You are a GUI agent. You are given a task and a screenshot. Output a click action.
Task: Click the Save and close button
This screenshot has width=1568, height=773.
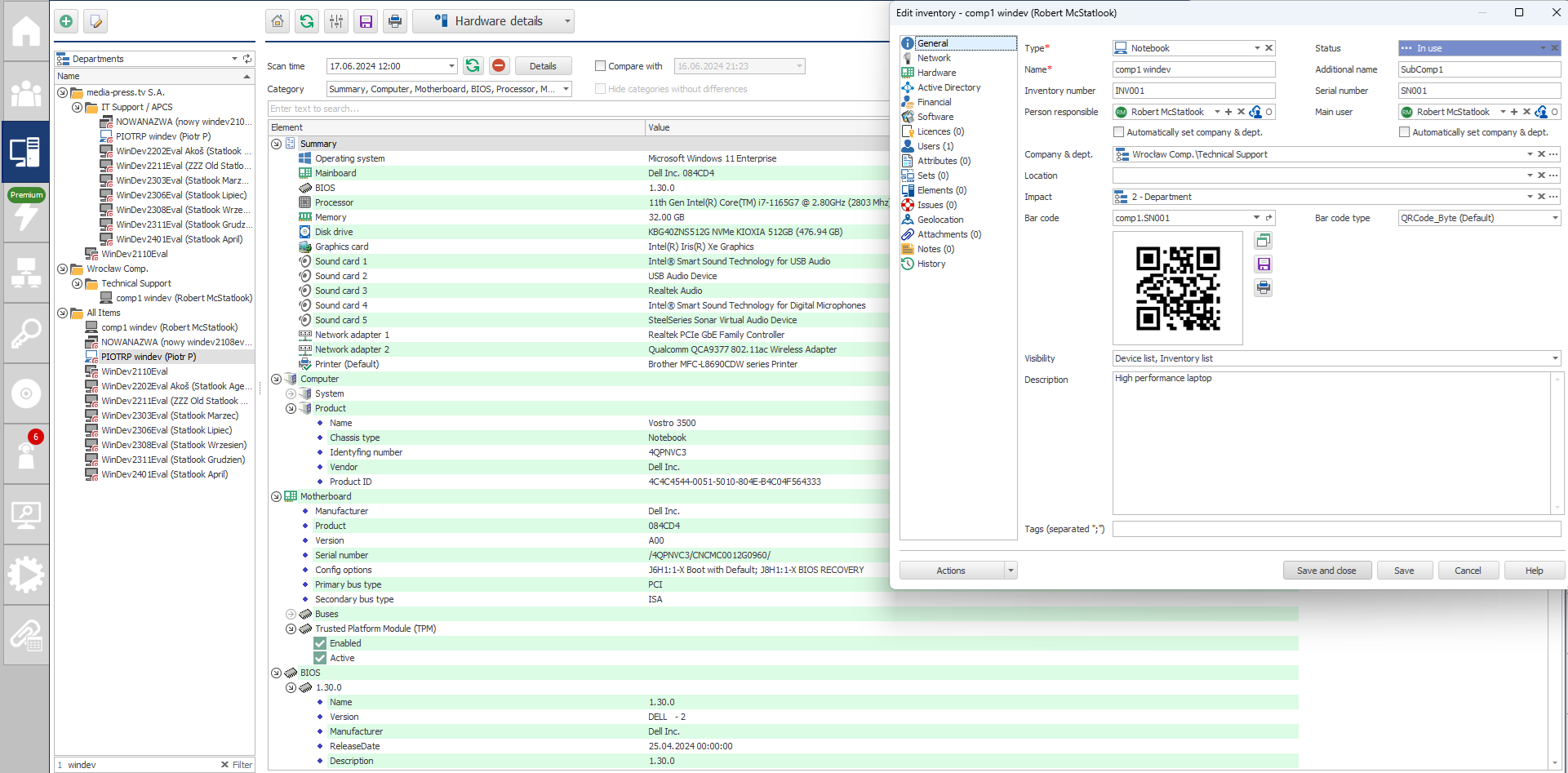(1326, 571)
